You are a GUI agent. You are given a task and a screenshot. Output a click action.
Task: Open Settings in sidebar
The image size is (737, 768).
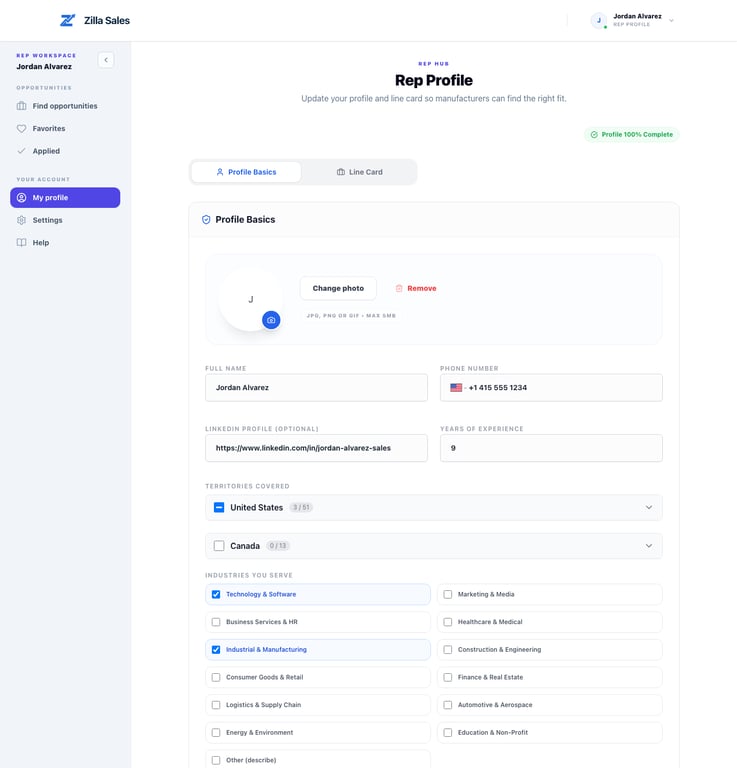(x=65, y=220)
